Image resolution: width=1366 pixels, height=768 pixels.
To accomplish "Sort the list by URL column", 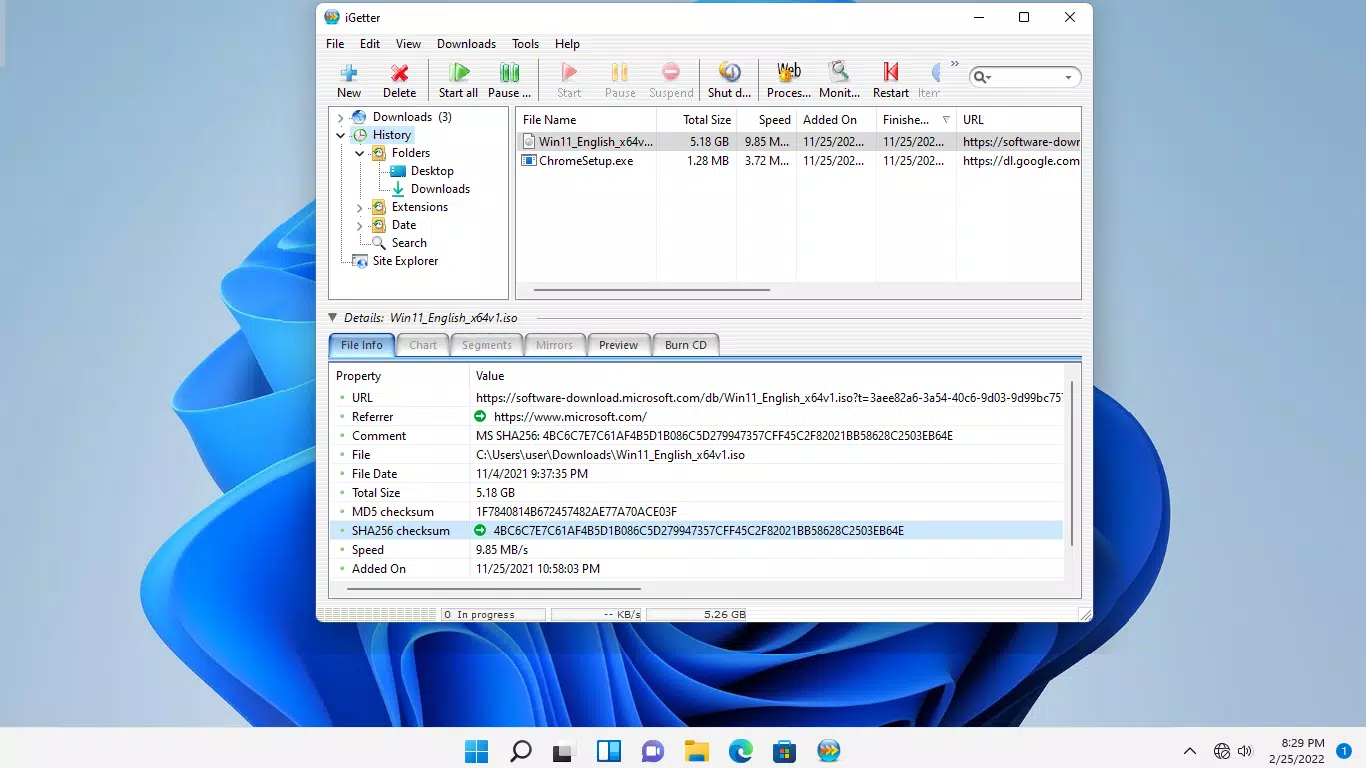I will pyautogui.click(x=1018, y=120).
